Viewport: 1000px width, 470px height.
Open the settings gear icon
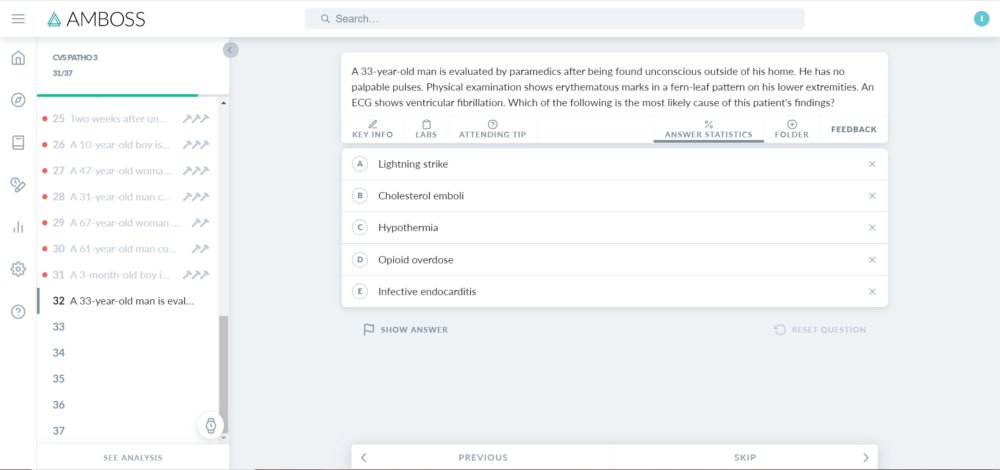point(18,269)
